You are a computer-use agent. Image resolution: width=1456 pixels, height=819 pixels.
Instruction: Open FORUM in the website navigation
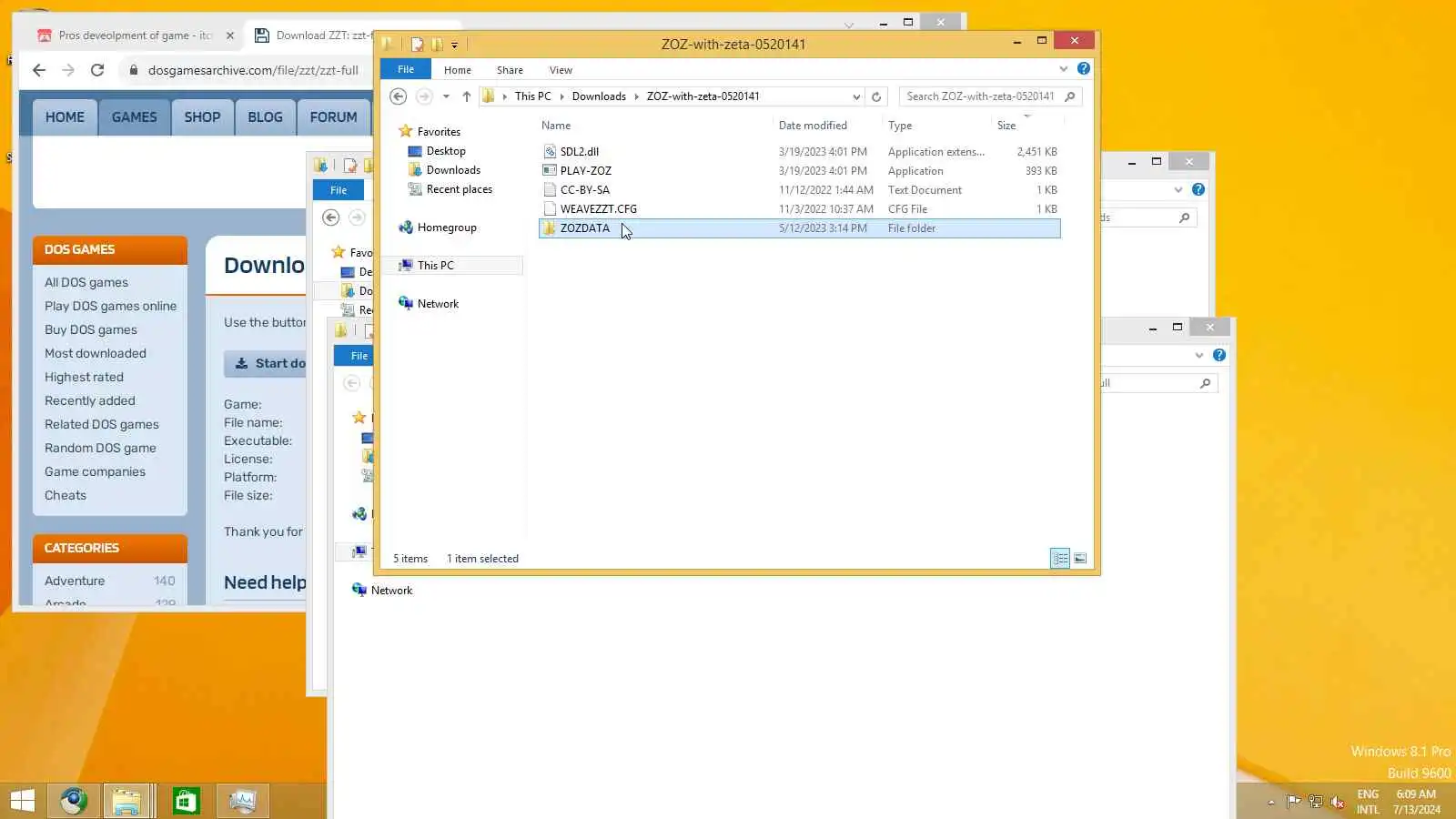(x=333, y=117)
